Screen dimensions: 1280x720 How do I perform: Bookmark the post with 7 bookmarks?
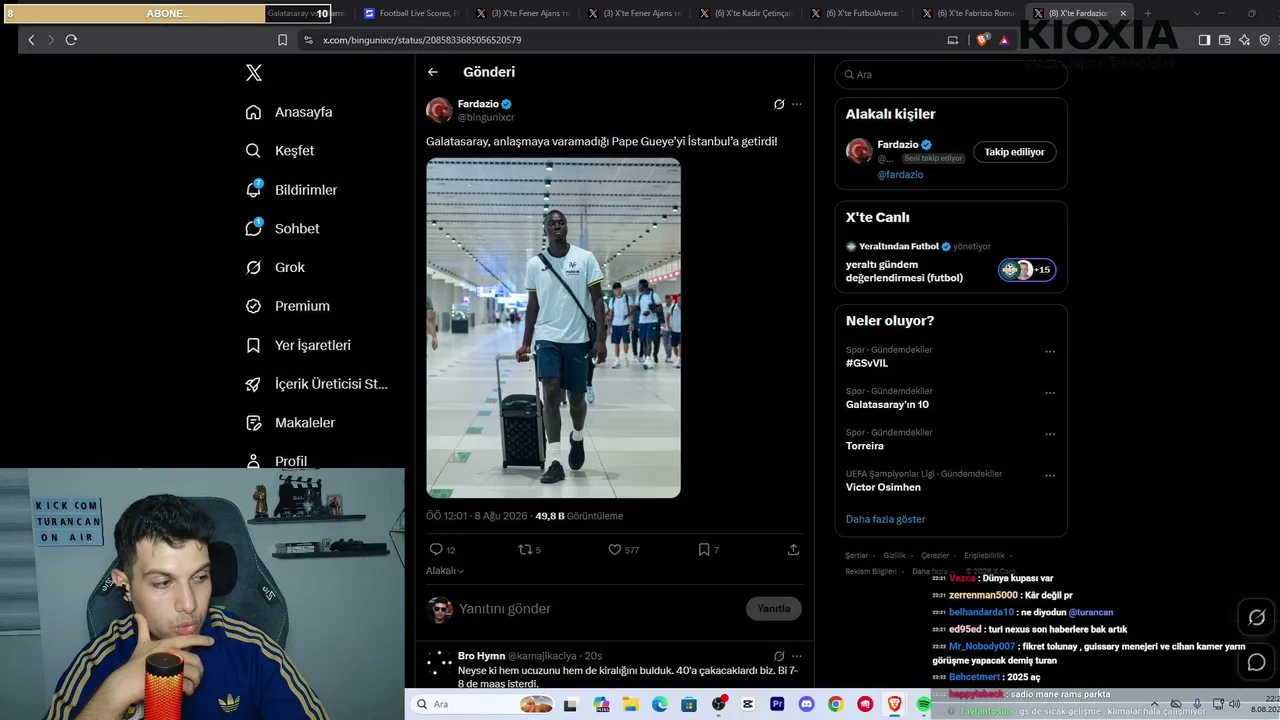[704, 550]
